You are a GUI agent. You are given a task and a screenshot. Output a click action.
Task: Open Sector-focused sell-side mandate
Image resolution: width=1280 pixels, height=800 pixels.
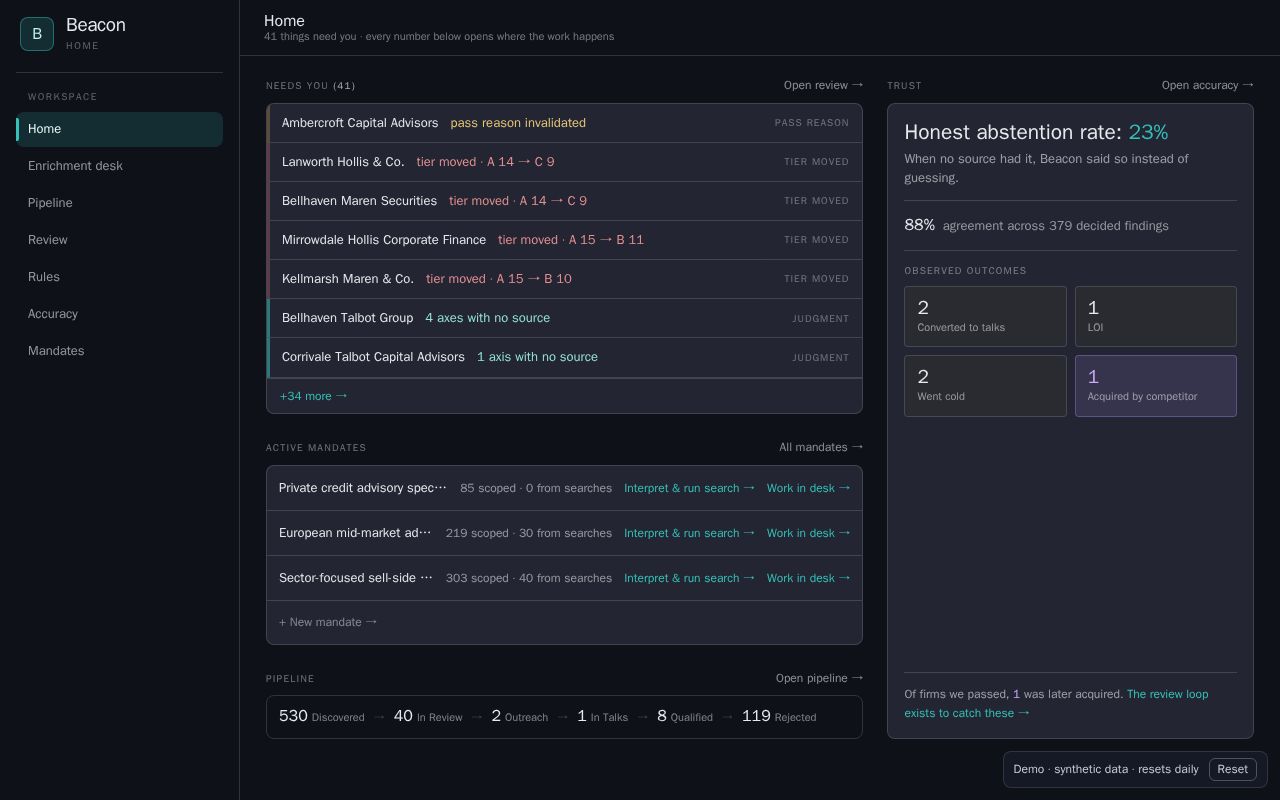[355, 578]
